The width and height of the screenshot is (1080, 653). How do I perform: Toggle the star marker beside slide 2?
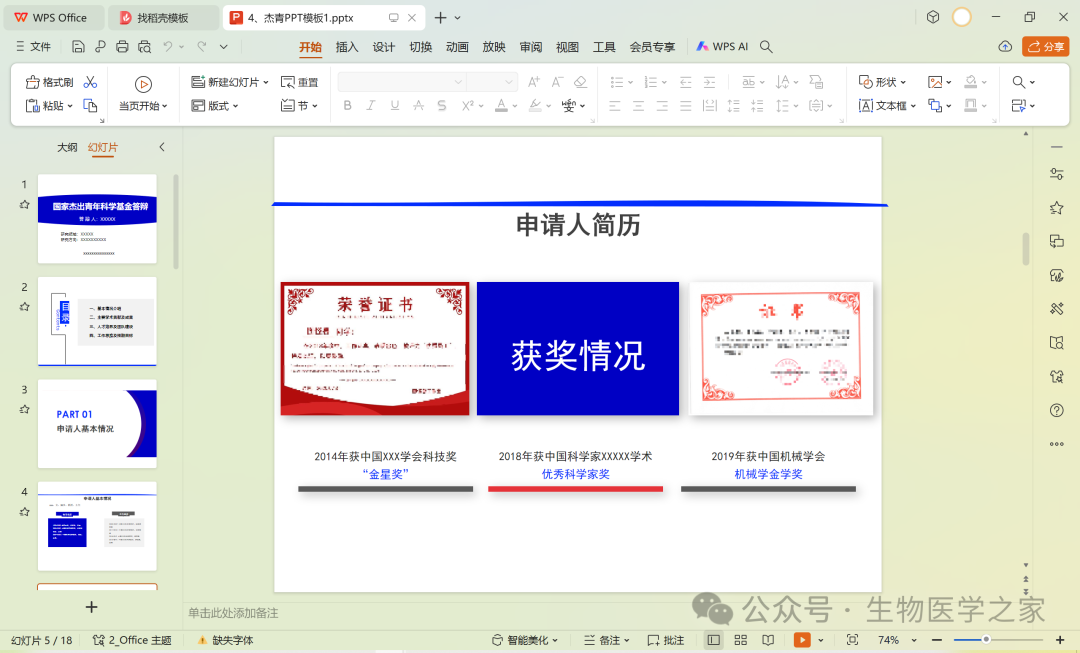coord(25,307)
